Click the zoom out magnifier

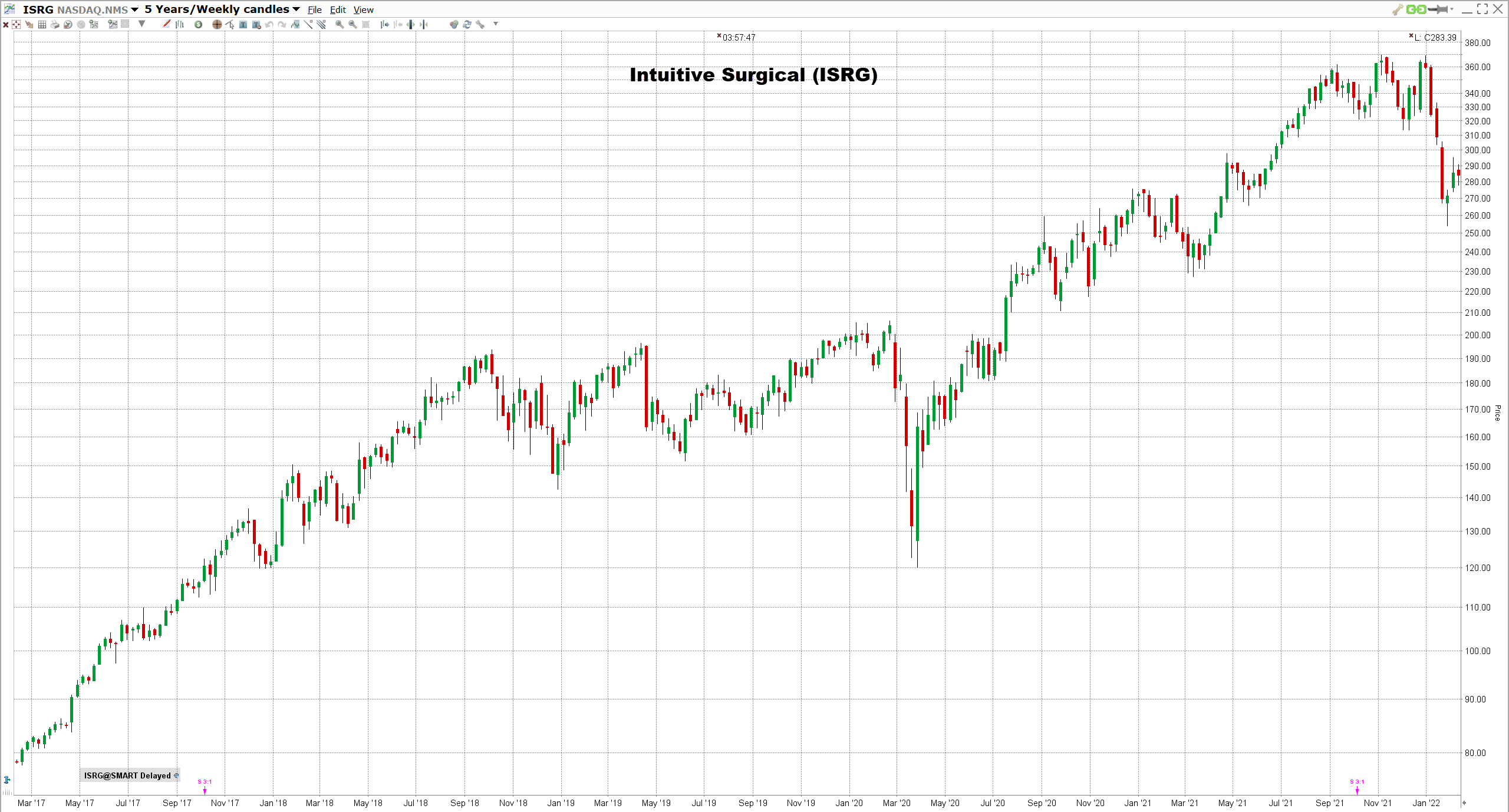[x=352, y=24]
